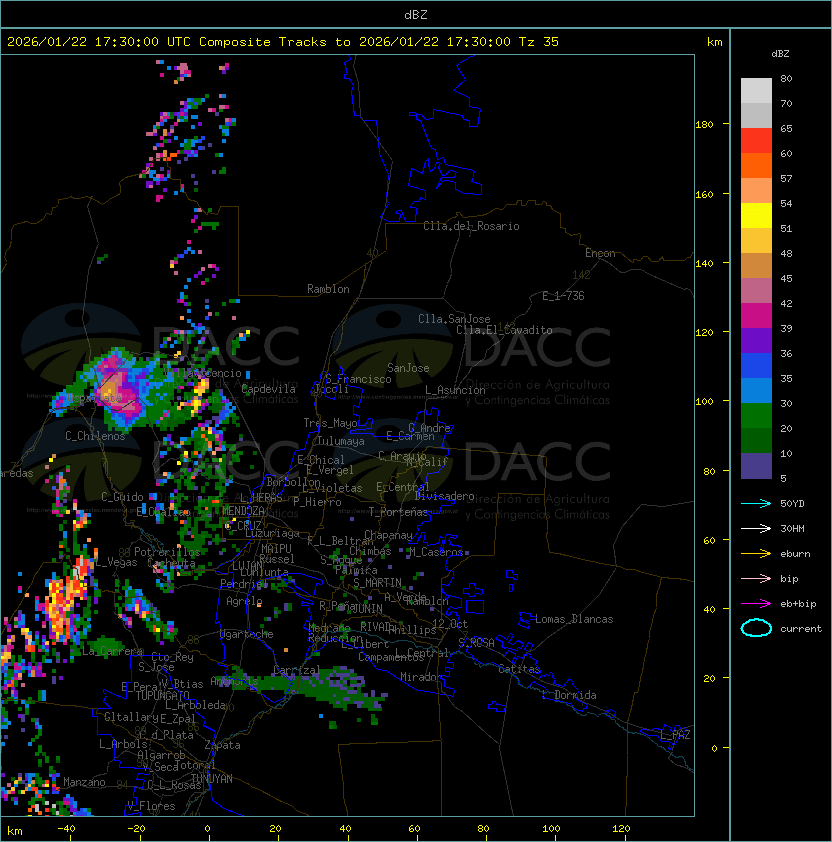The height and width of the screenshot is (842, 832).
Task: Select the slate purple 5-10 dBZ swatch
Action: pos(756,466)
